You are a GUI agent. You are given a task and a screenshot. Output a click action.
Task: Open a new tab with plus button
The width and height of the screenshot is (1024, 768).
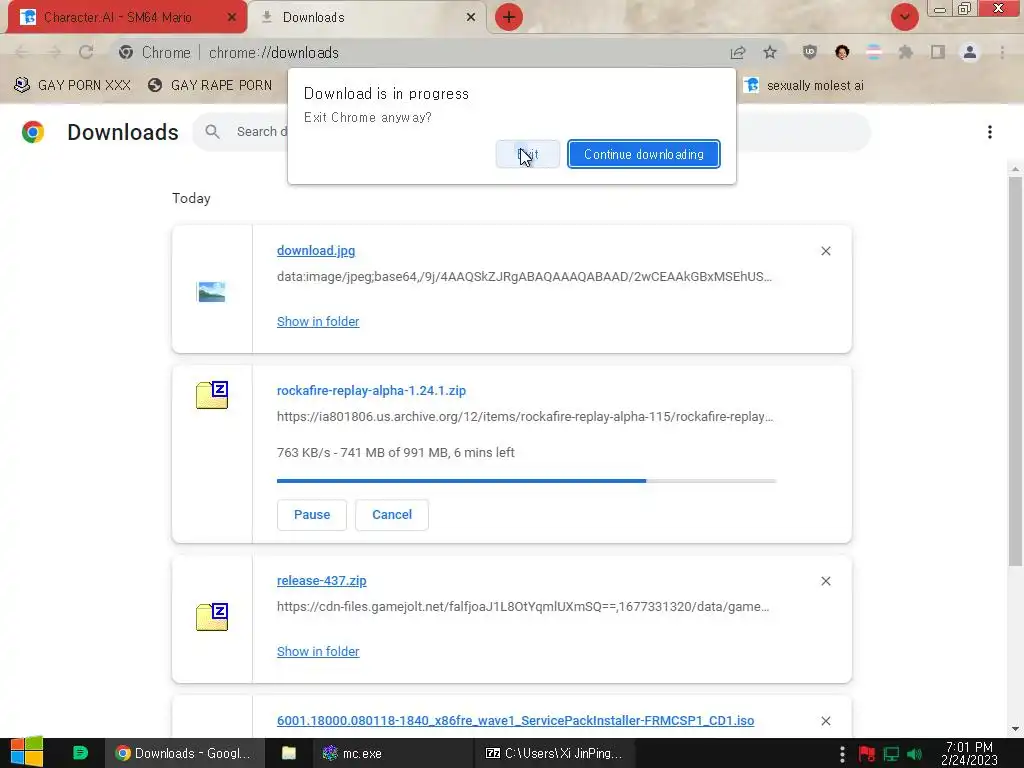[509, 17]
